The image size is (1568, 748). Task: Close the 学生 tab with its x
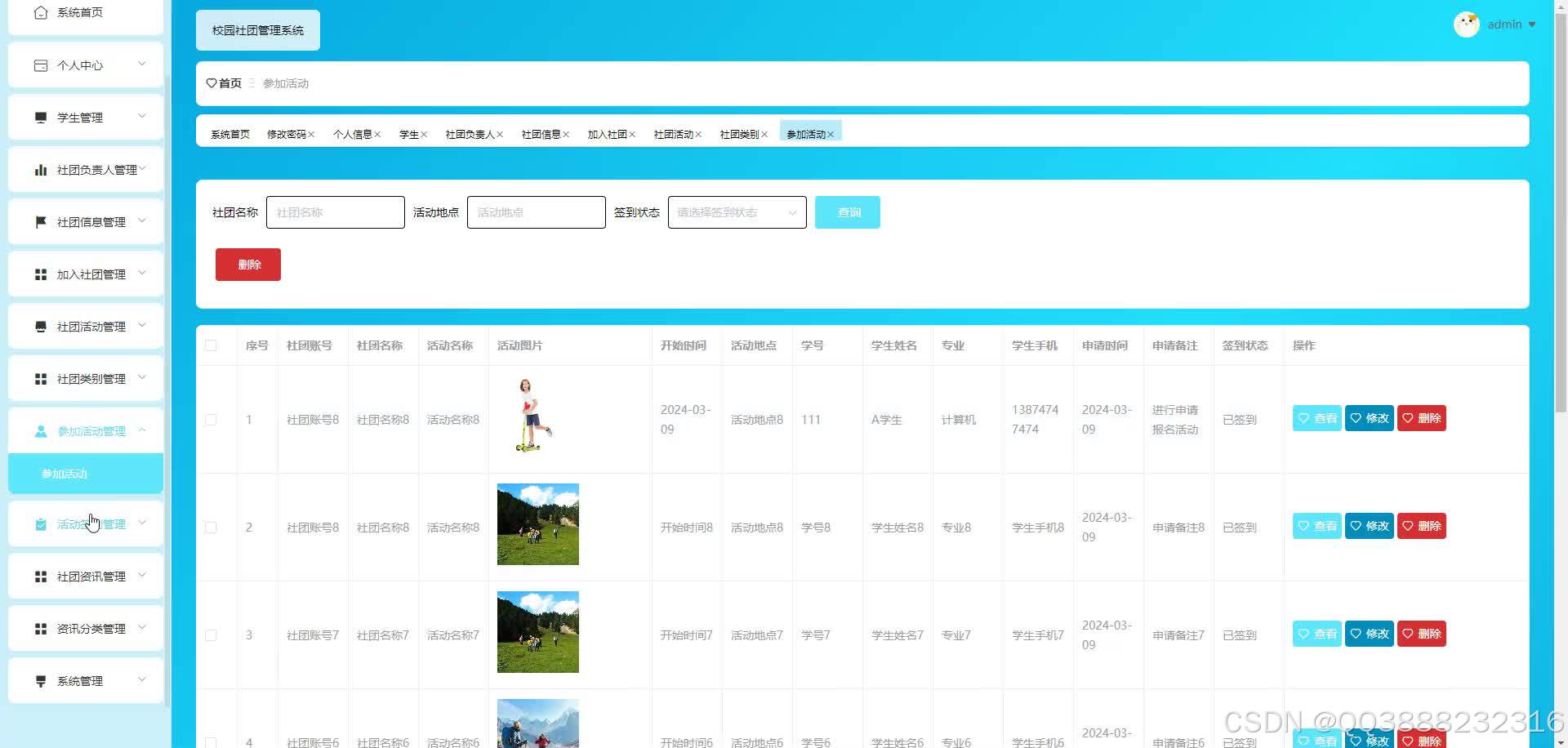424,135
